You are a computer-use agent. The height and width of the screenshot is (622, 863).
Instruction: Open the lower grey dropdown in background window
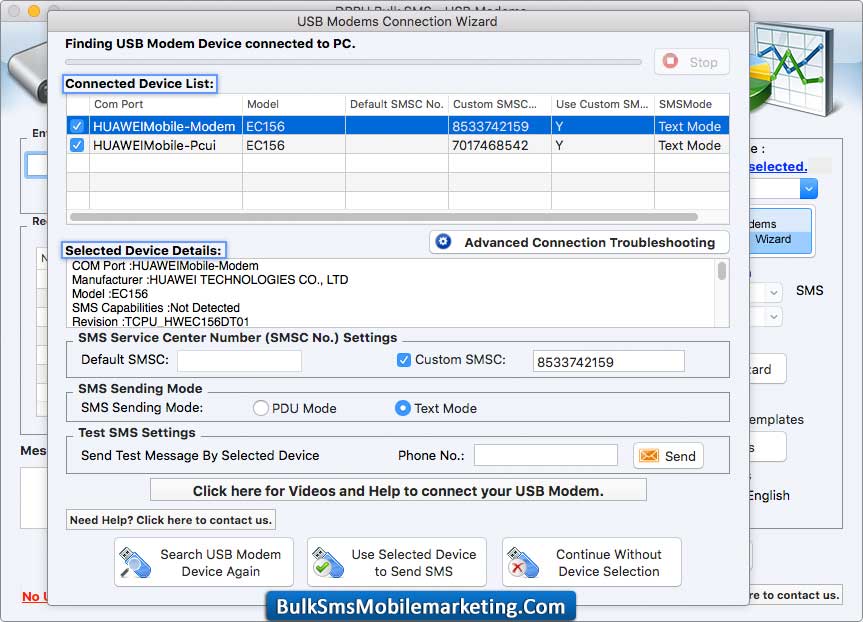coord(773,317)
